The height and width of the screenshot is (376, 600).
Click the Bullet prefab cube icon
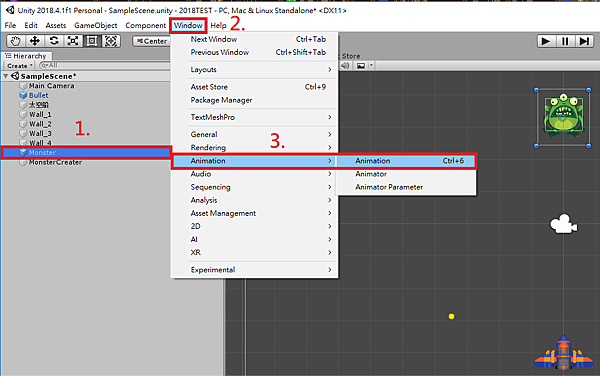[x=23, y=95]
